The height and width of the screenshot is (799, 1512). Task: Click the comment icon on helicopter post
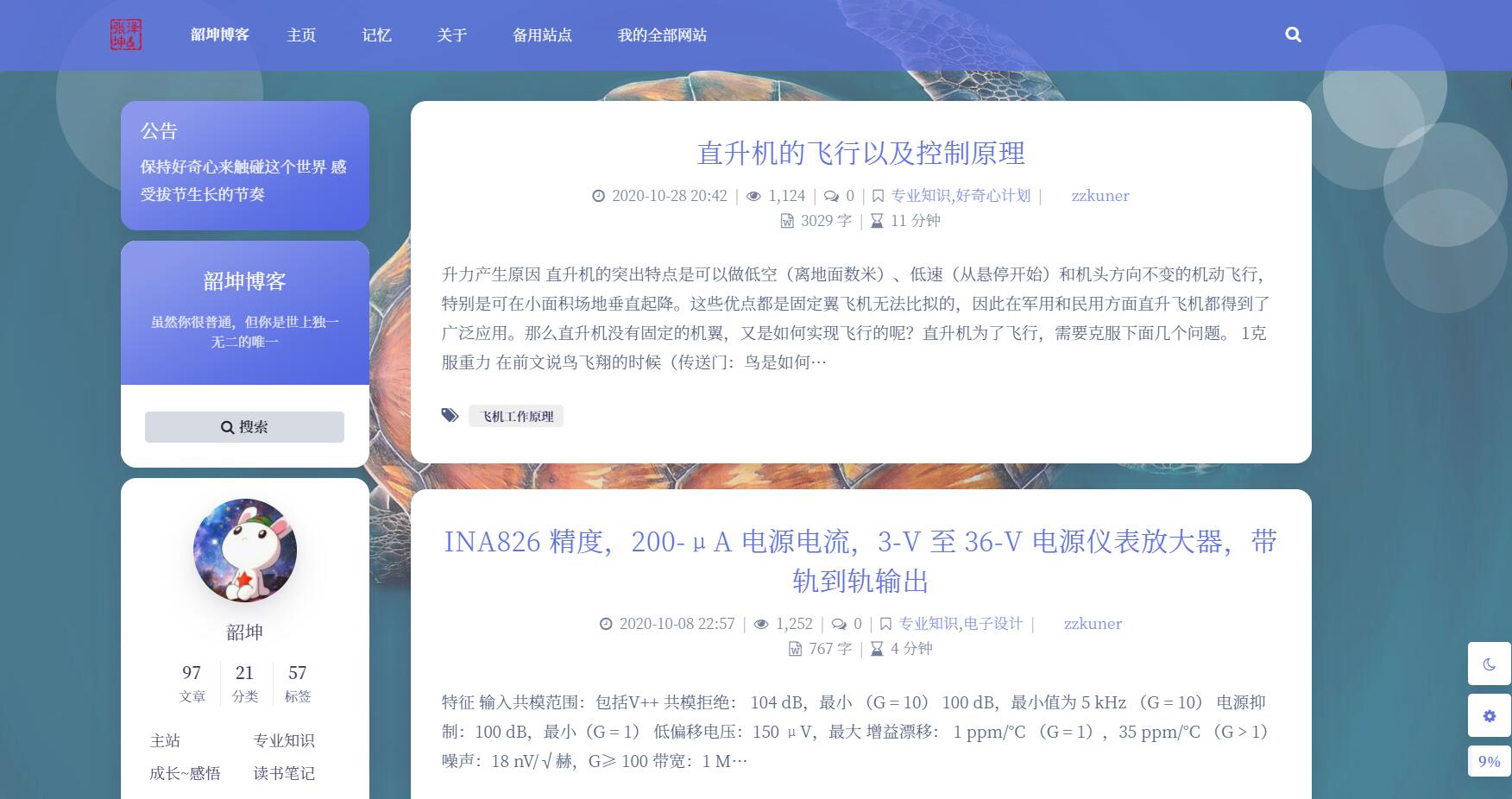(x=831, y=196)
